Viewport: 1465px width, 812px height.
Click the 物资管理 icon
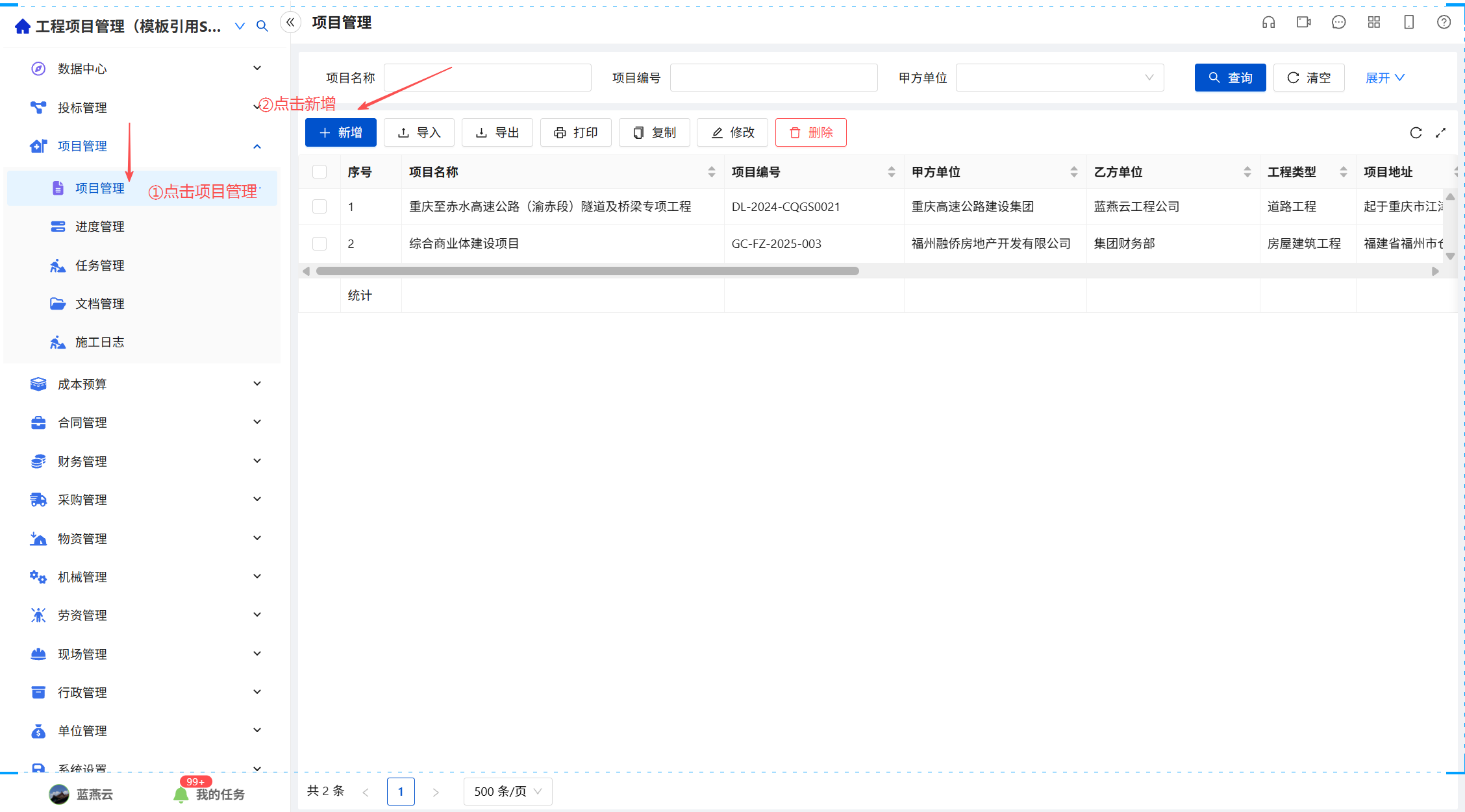[38, 538]
